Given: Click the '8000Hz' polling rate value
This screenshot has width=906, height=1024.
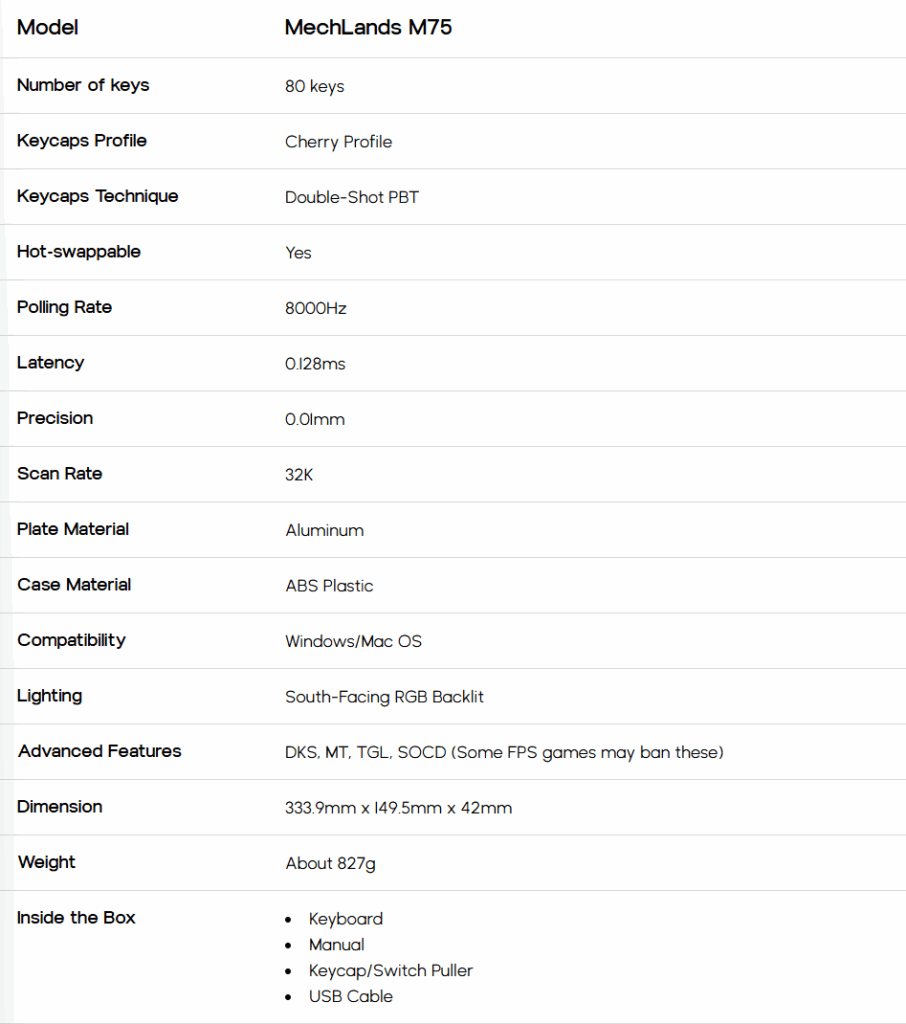Looking at the screenshot, I should 315,308.
